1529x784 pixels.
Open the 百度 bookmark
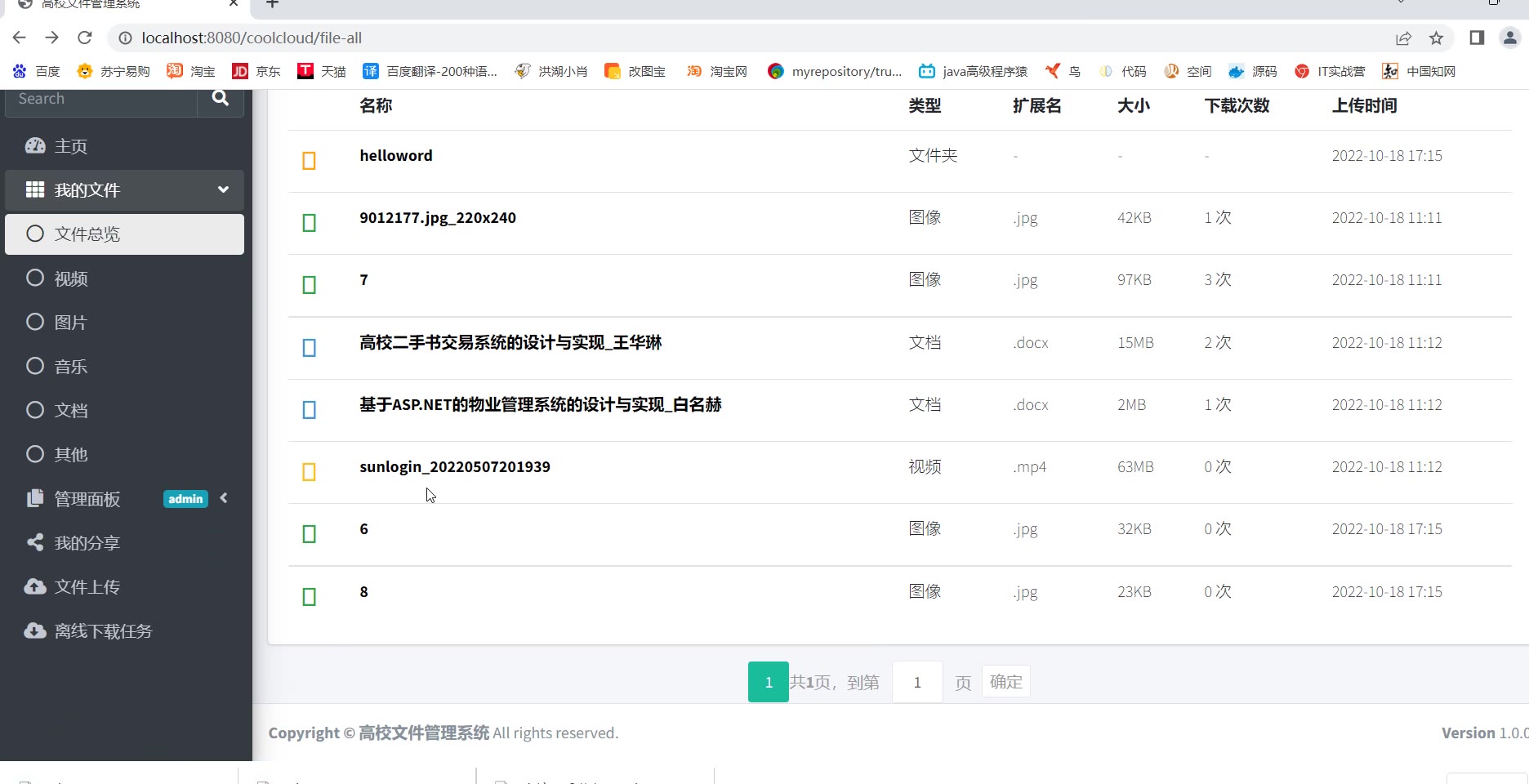tap(37, 71)
